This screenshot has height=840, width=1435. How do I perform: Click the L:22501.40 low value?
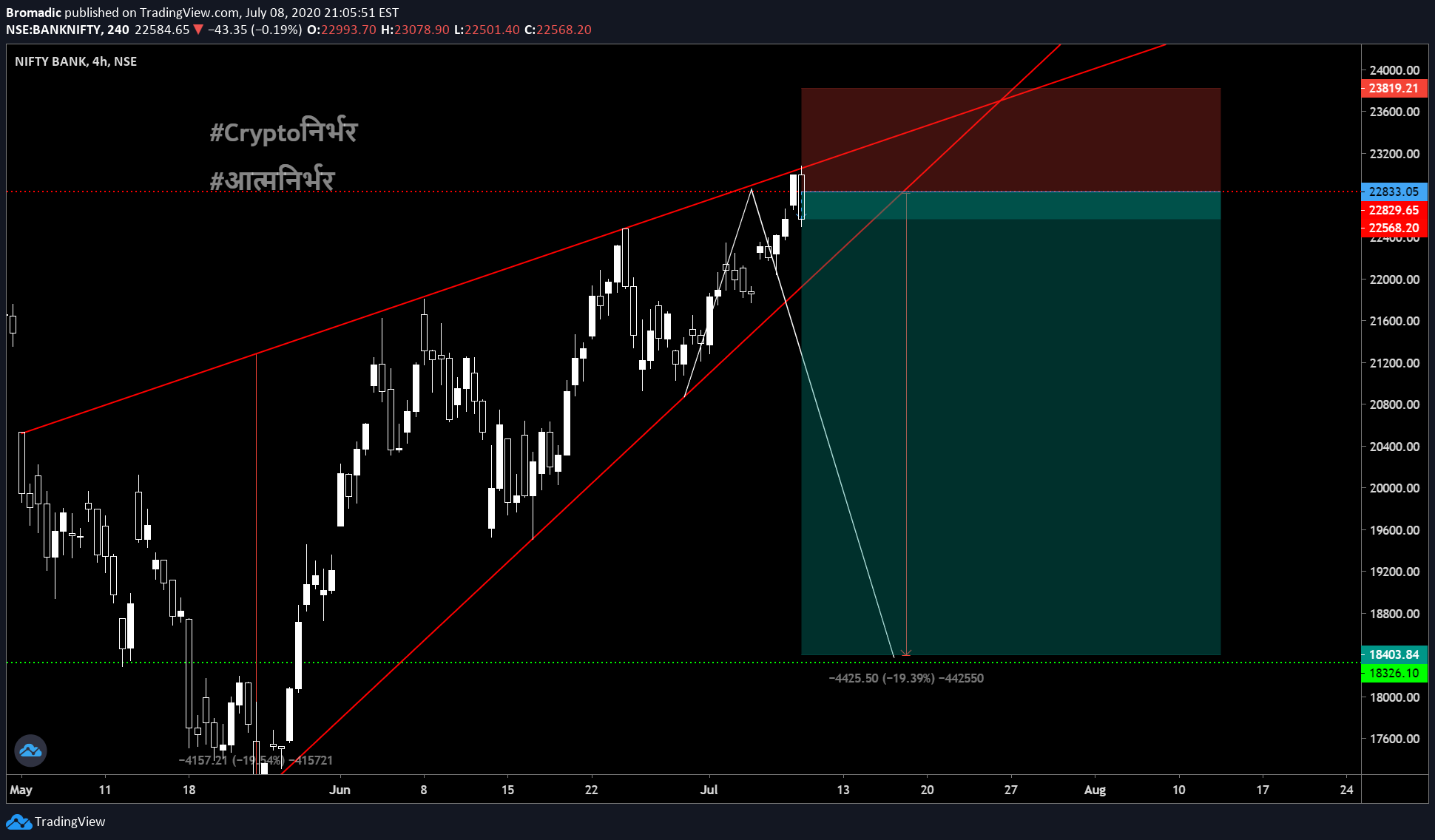tap(487, 30)
